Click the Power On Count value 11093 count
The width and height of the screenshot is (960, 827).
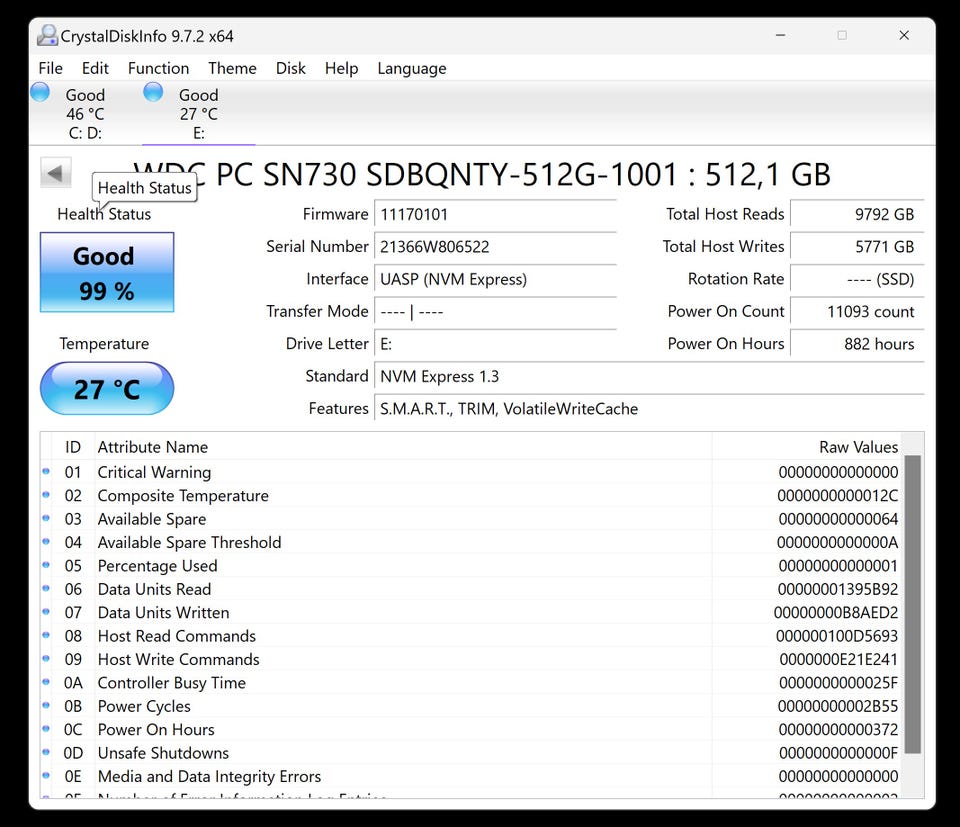pyautogui.click(x=857, y=312)
